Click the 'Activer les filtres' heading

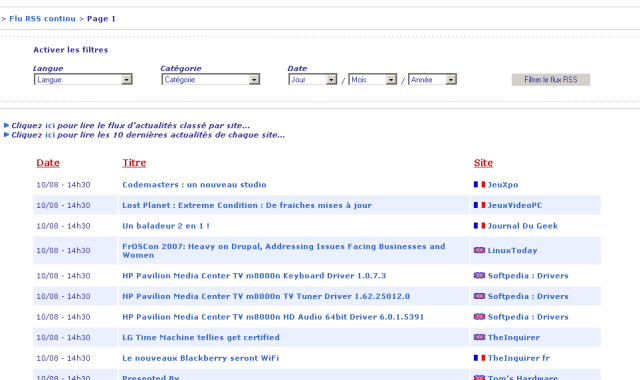(71, 50)
